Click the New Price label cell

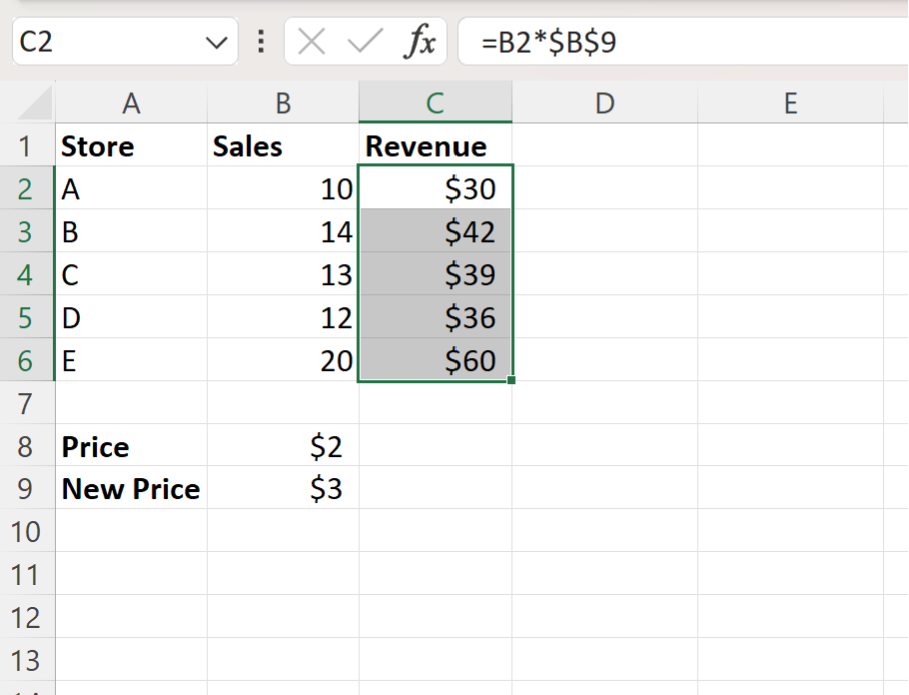pos(132,489)
